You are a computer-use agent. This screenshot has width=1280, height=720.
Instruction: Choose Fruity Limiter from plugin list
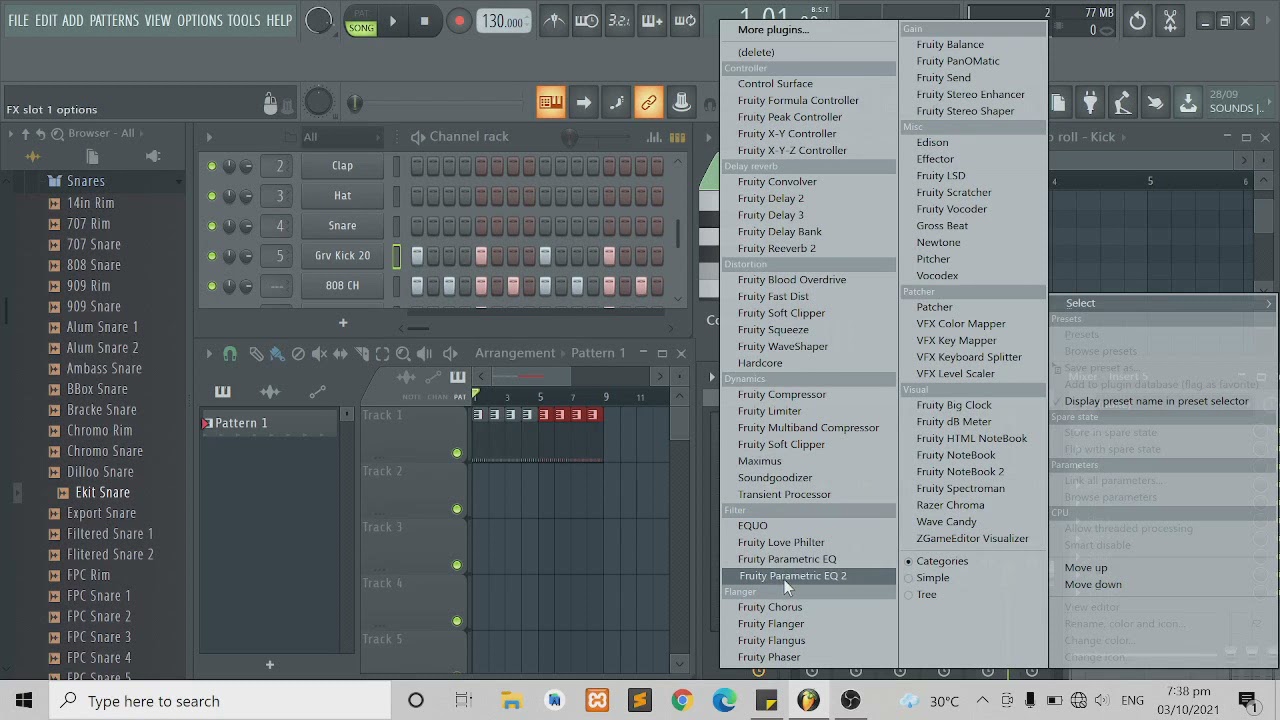[x=769, y=411]
